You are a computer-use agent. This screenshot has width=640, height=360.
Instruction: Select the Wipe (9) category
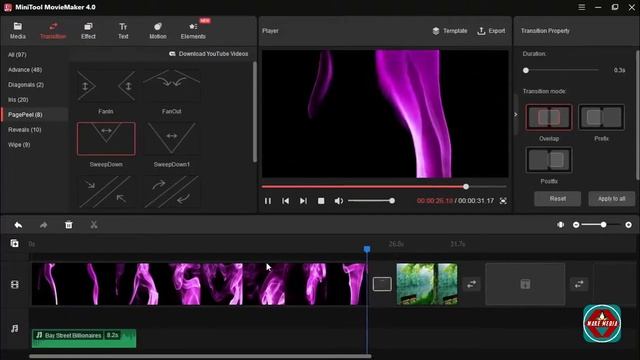[19, 145]
